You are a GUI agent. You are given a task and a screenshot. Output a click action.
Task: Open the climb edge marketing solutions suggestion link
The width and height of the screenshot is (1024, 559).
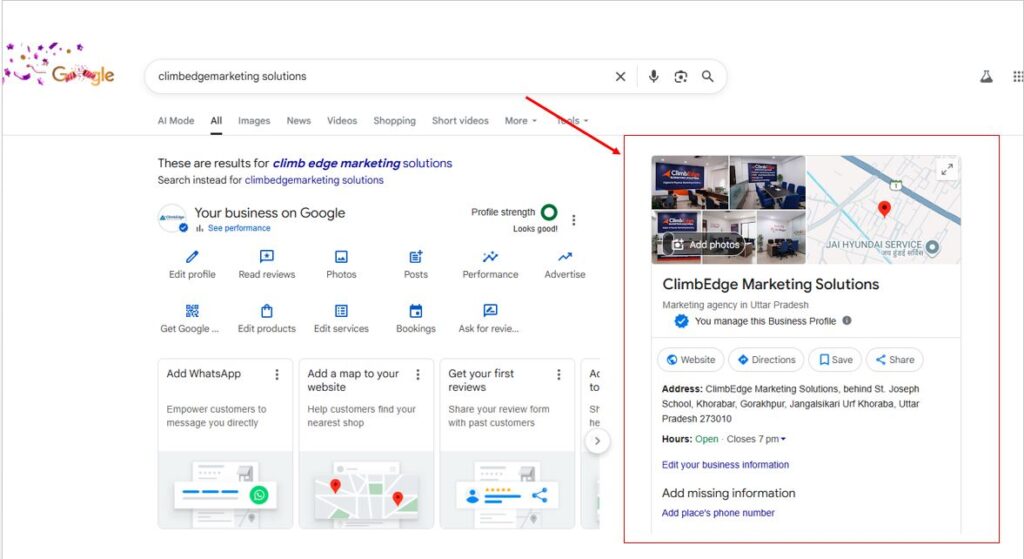[362, 163]
